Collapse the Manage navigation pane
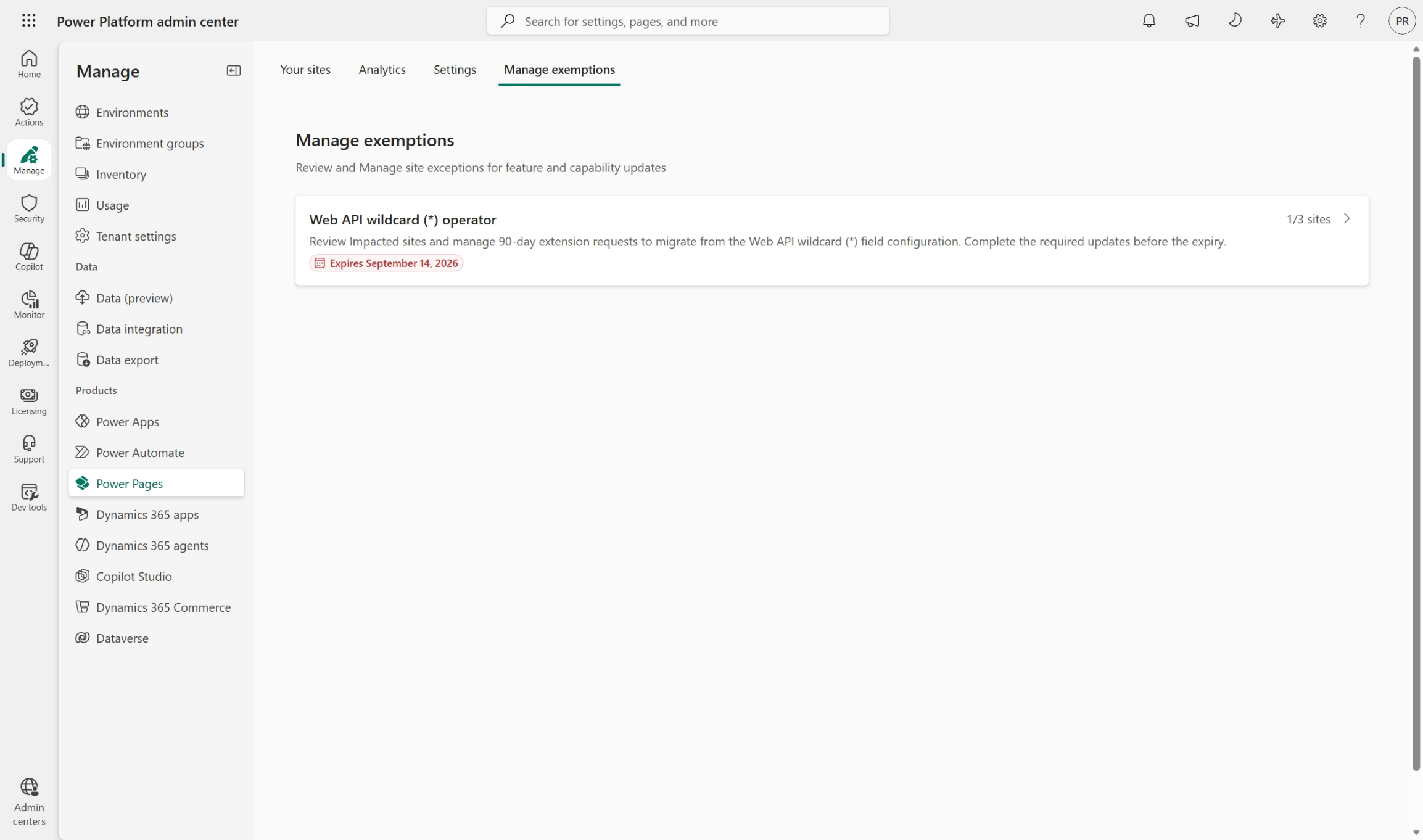The width and height of the screenshot is (1423, 840). (x=233, y=71)
